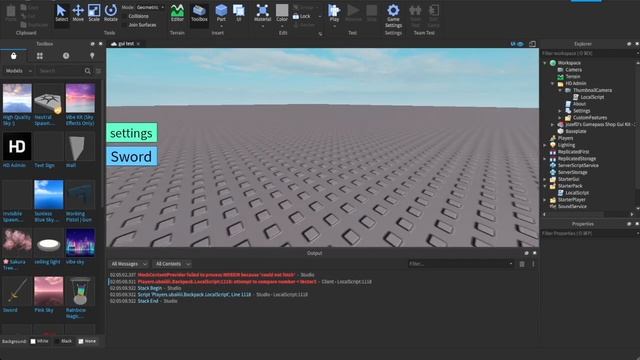Open the UI insert tool

(x=239, y=13)
